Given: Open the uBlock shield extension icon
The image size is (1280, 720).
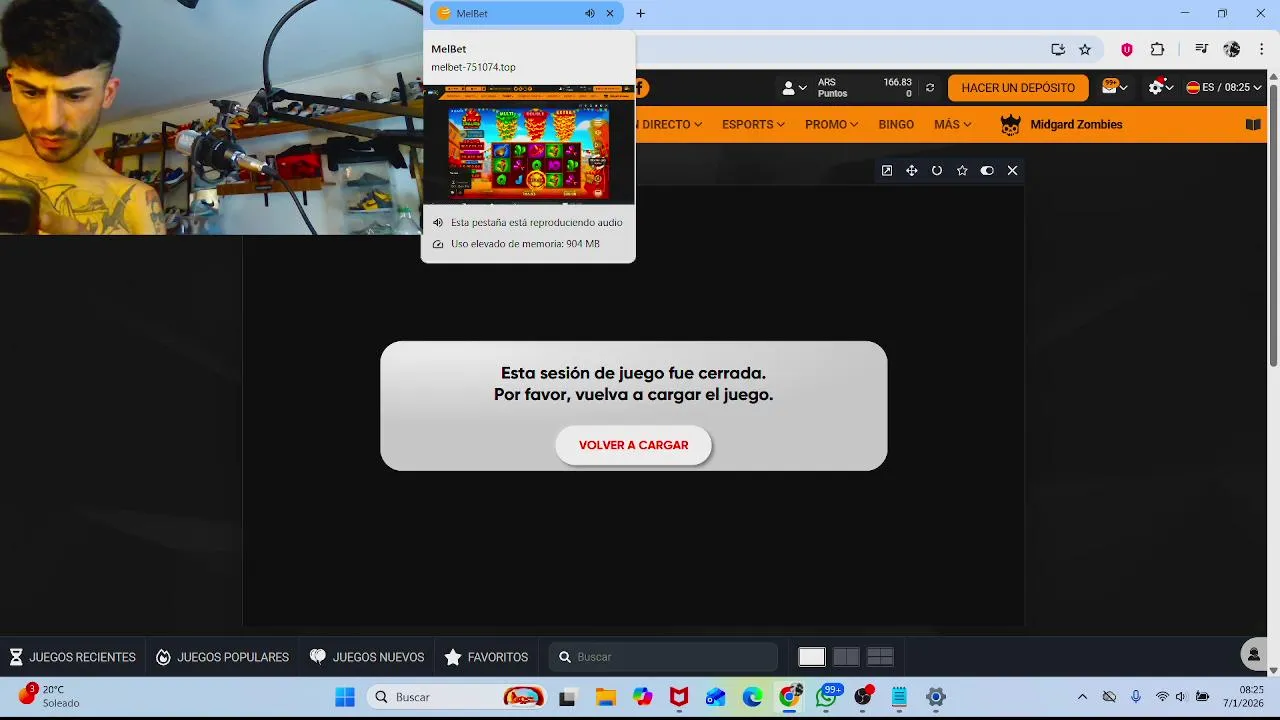Looking at the screenshot, I should pos(1127,49).
